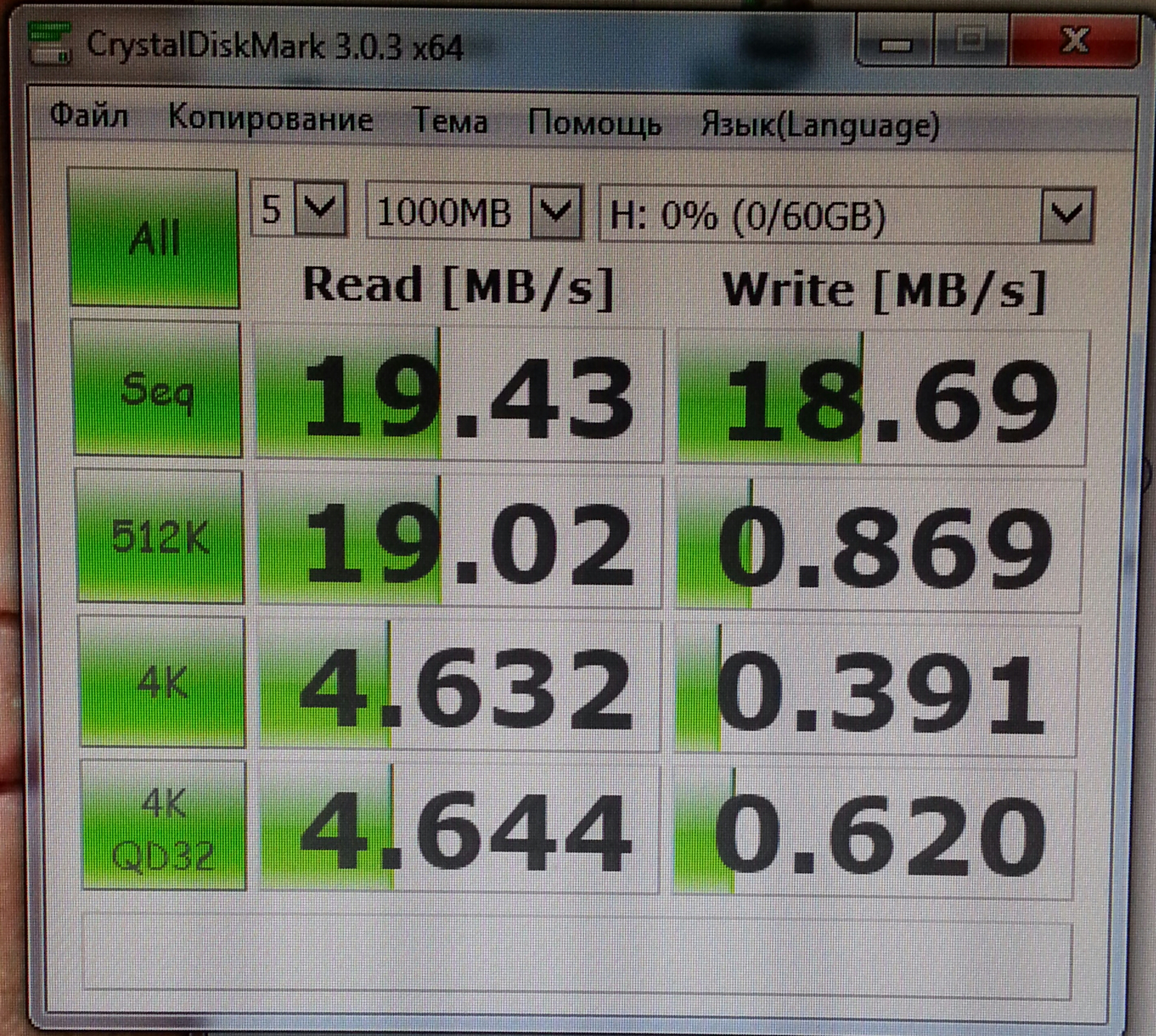Image resolution: width=1156 pixels, height=1036 pixels.
Task: Start the 512K test
Action: (160, 537)
